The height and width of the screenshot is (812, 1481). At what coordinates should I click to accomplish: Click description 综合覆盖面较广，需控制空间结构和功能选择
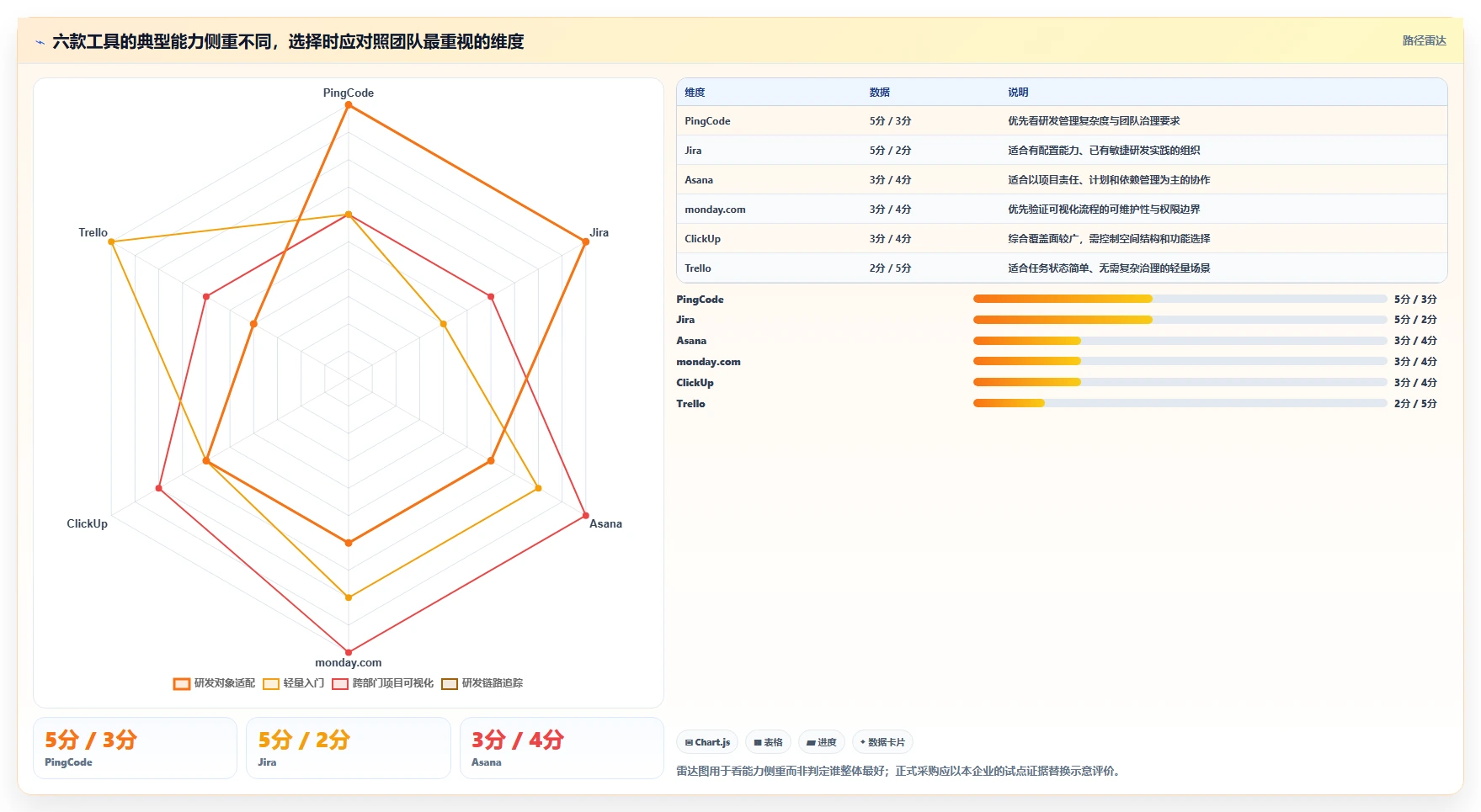1109,239
